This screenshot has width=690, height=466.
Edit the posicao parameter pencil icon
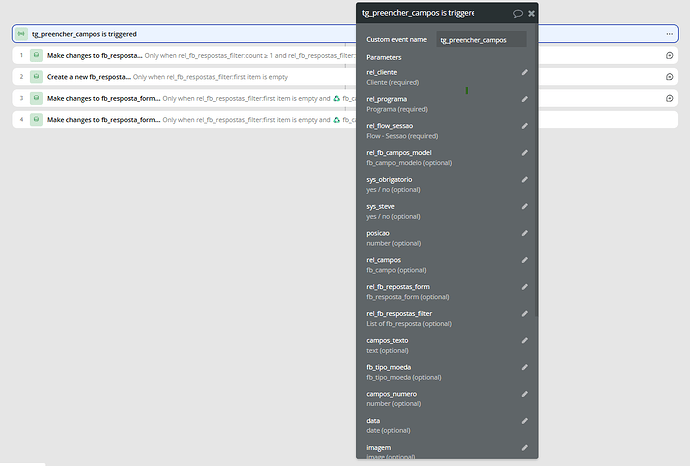[525, 233]
